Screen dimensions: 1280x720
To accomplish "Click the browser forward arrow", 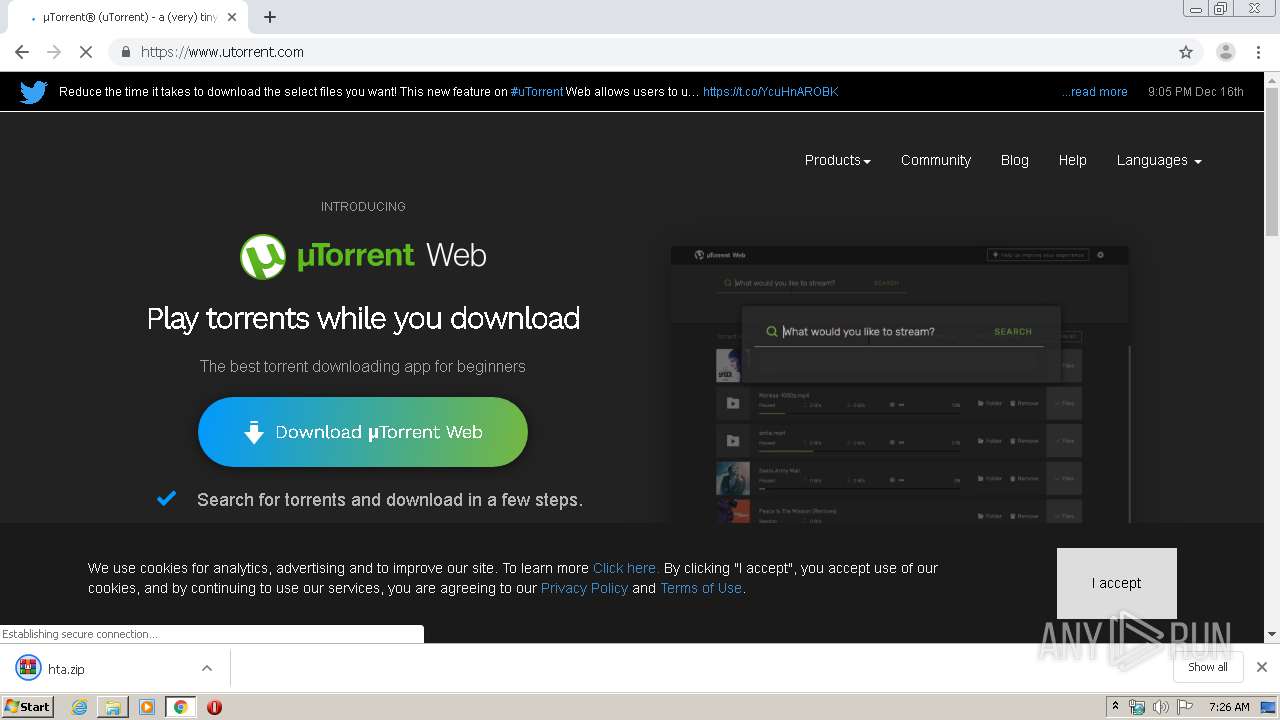I will [x=54, y=52].
